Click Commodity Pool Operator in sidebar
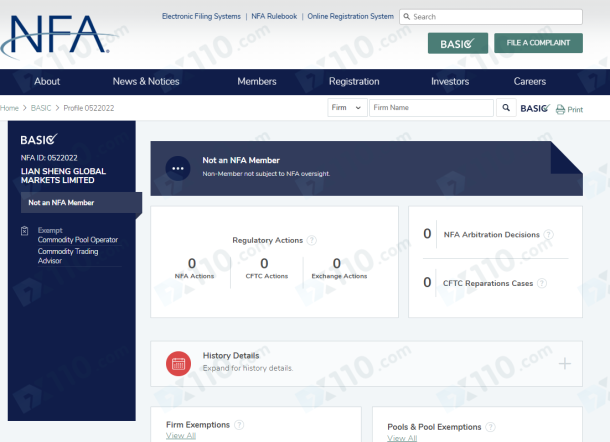This screenshot has width=610, height=442. pyautogui.click(x=78, y=240)
